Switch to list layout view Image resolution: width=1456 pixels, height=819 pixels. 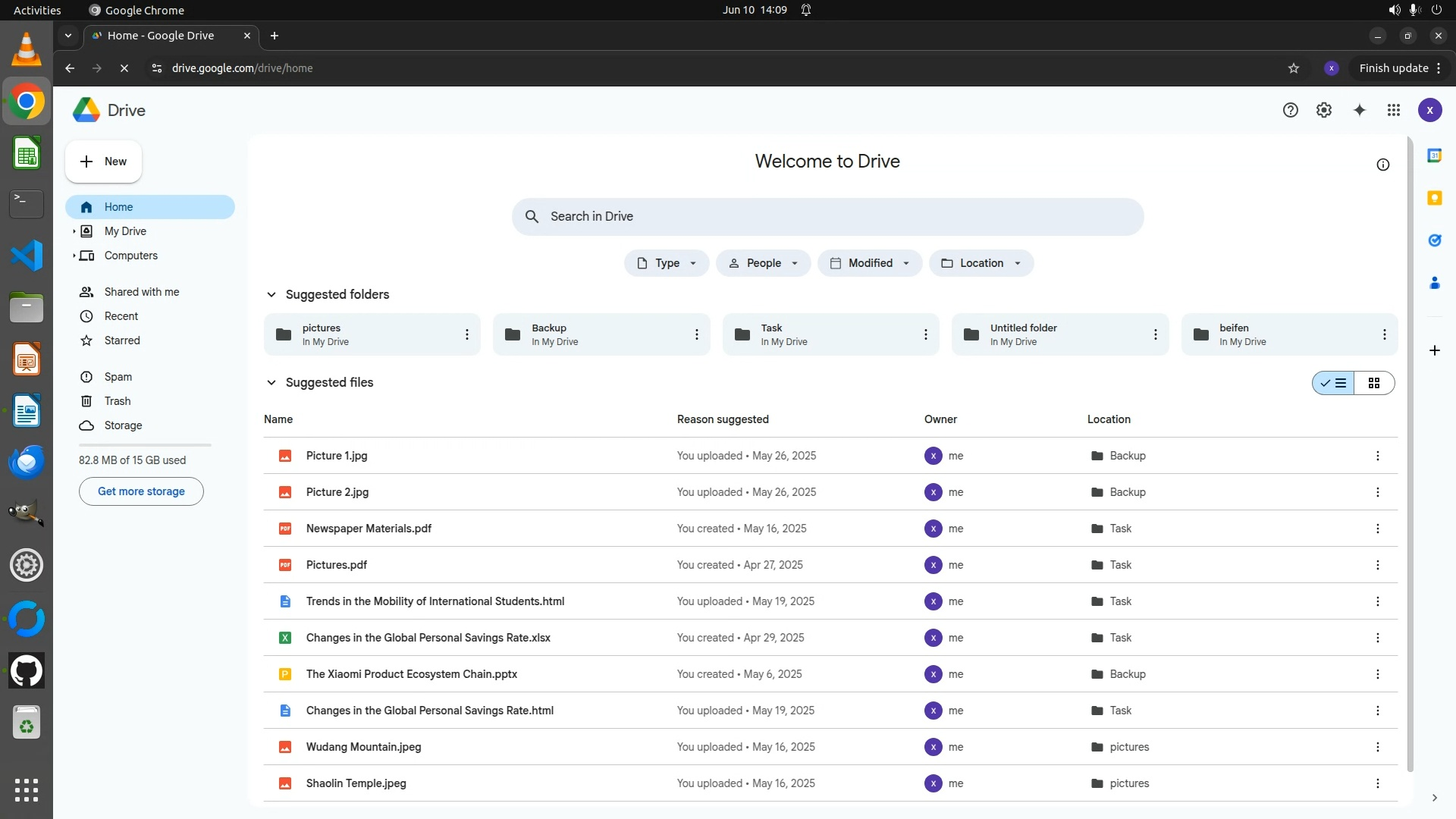1334,383
